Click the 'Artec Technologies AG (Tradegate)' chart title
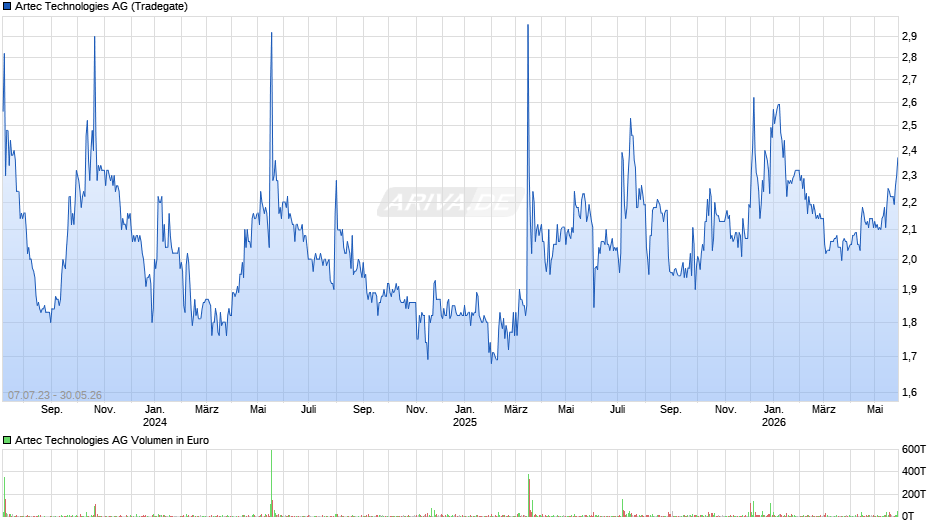This screenshot has width=940, height=526. click(101, 7)
